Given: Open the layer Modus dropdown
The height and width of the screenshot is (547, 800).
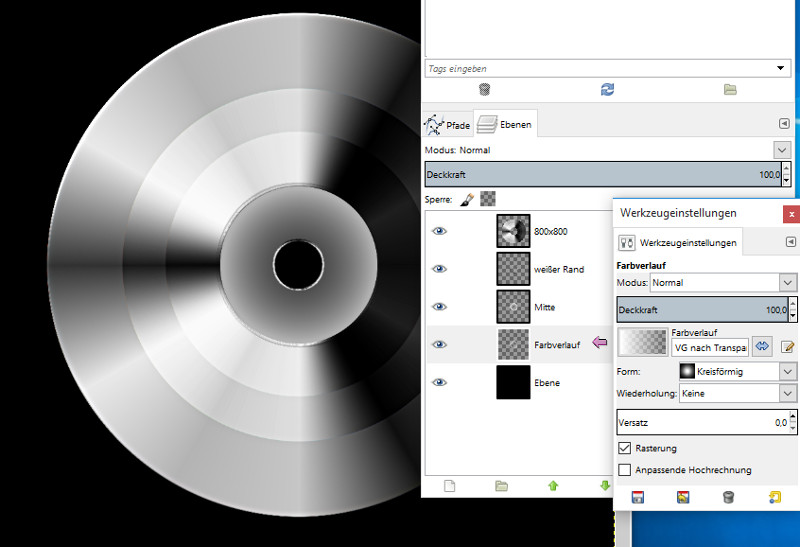Looking at the screenshot, I should [781, 150].
